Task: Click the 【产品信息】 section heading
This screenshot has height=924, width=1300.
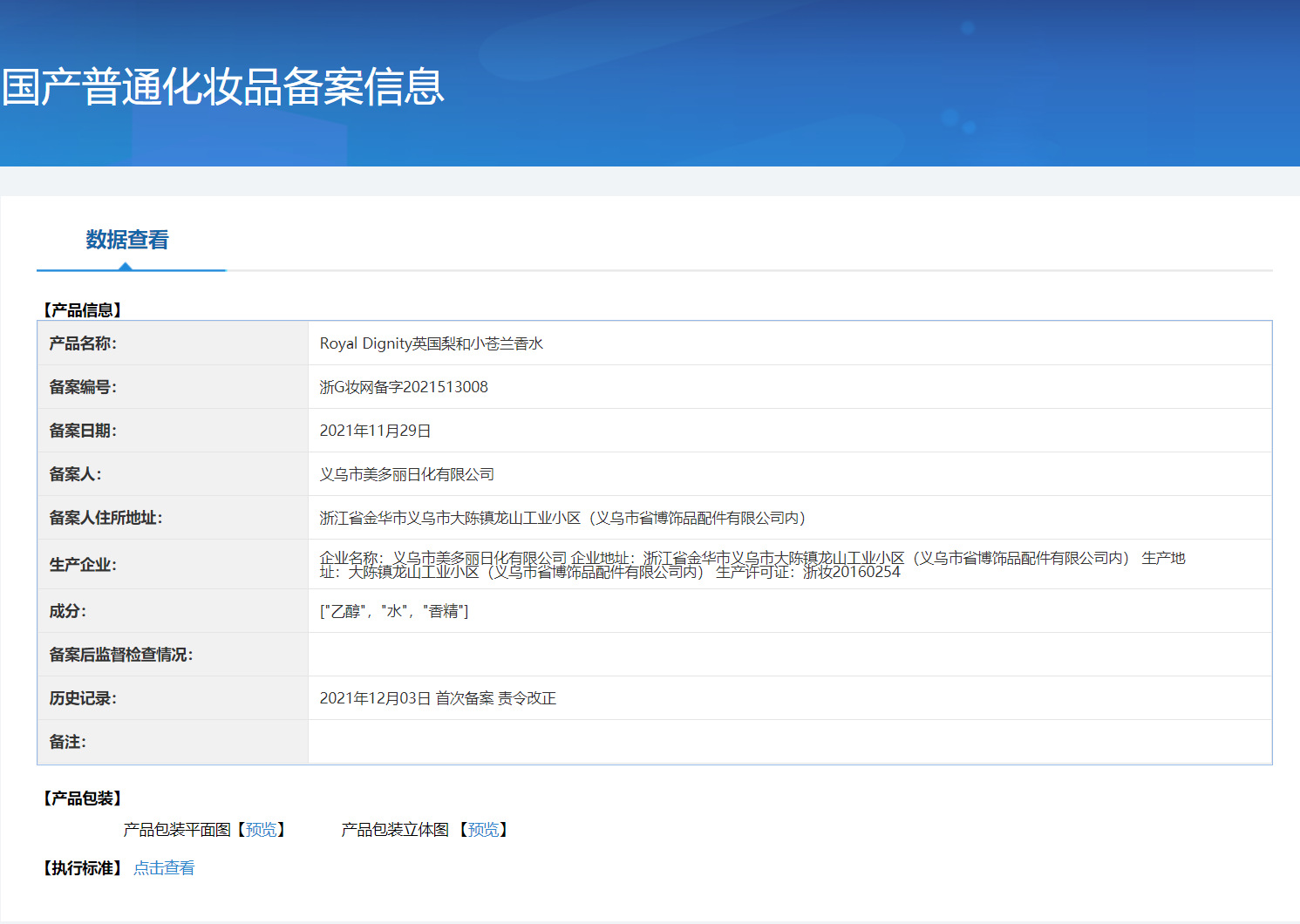Action: point(83,310)
